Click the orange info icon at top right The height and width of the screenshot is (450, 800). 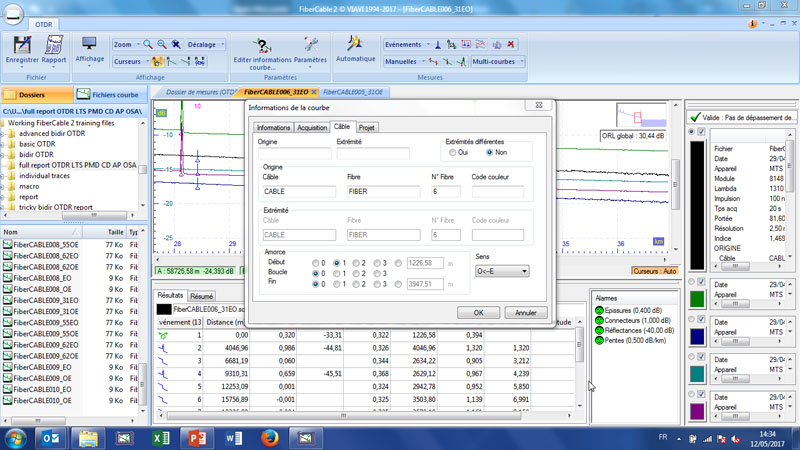pyautogui.click(x=753, y=23)
